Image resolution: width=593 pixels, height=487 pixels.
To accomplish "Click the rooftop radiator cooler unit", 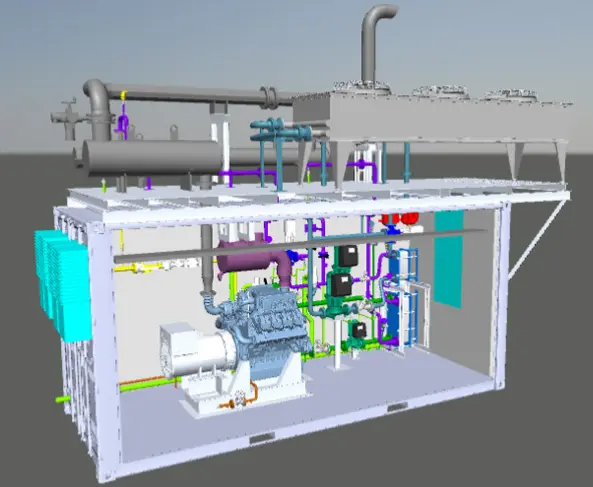I will coord(431,113).
